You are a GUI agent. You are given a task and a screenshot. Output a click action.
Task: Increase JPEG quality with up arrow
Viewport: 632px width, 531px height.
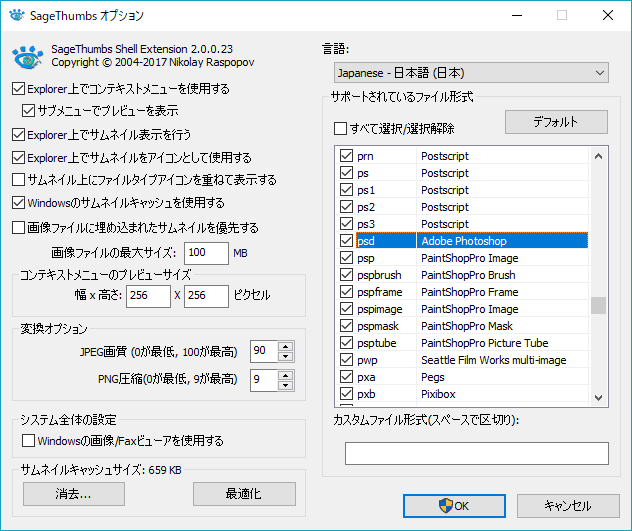pos(285,347)
